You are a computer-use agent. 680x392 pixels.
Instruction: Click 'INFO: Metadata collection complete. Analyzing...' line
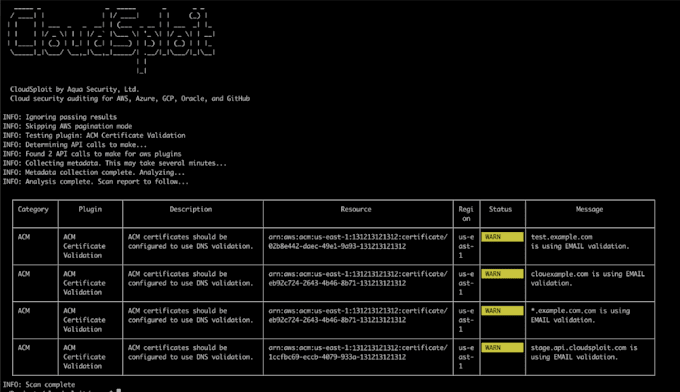tap(94, 172)
